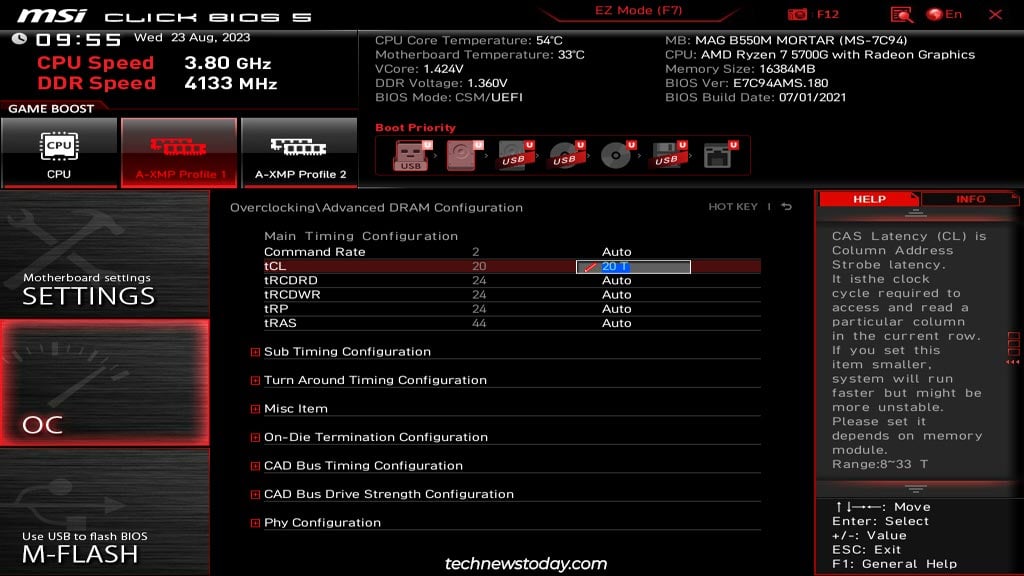Select the USB key boot device icon

(x=411, y=156)
